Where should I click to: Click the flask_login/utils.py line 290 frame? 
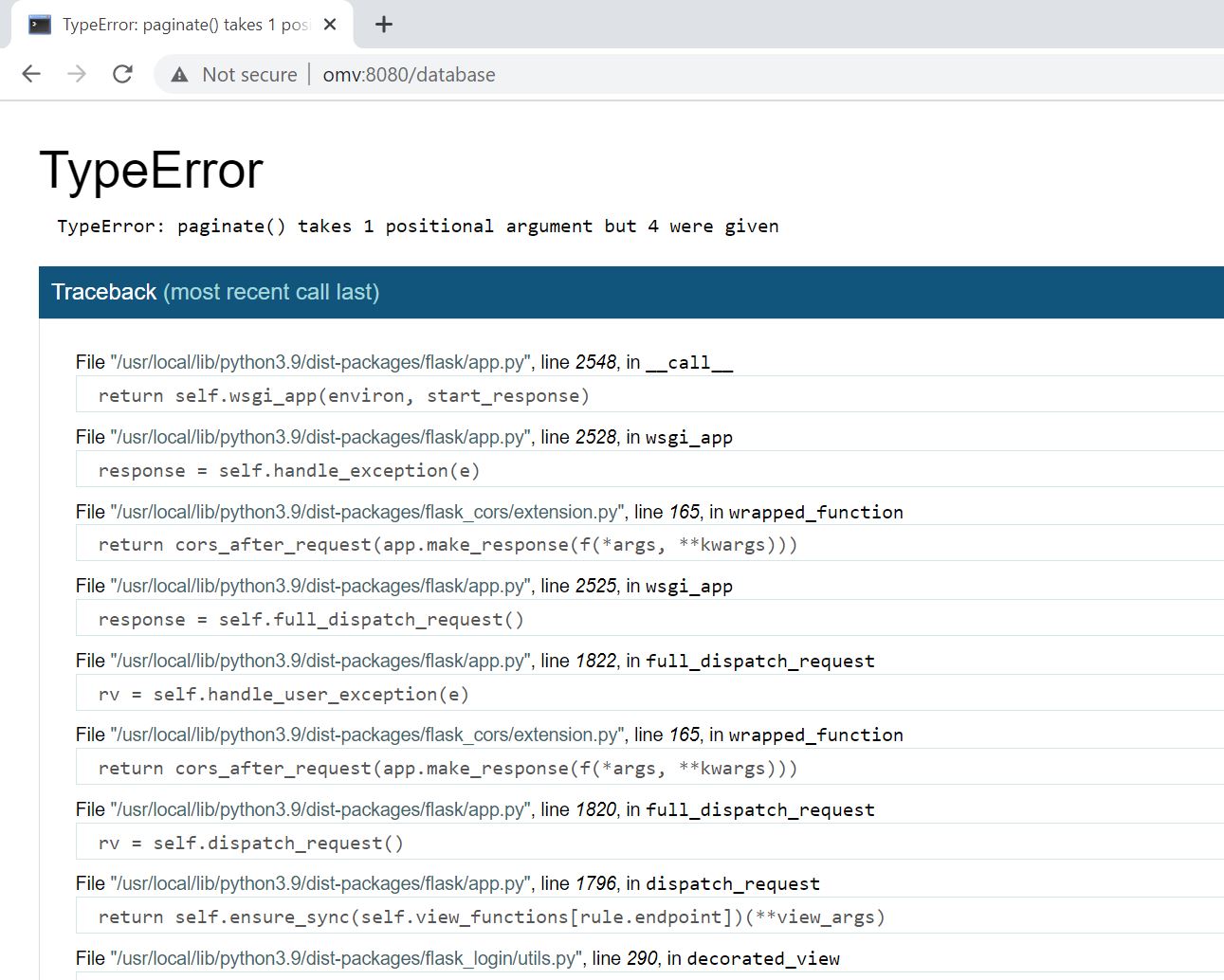pyautogui.click(x=457, y=958)
